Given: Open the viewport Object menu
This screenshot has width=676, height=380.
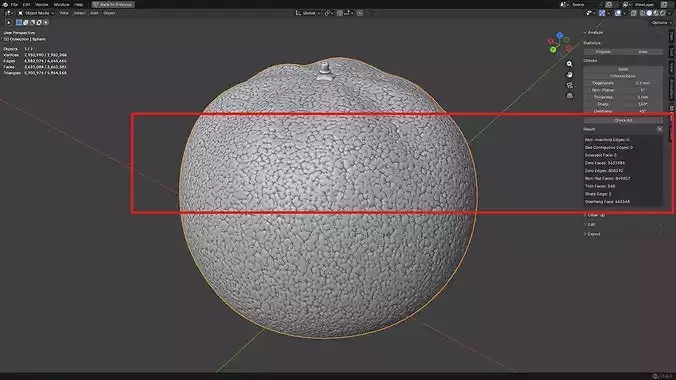Looking at the screenshot, I should pyautogui.click(x=109, y=13).
